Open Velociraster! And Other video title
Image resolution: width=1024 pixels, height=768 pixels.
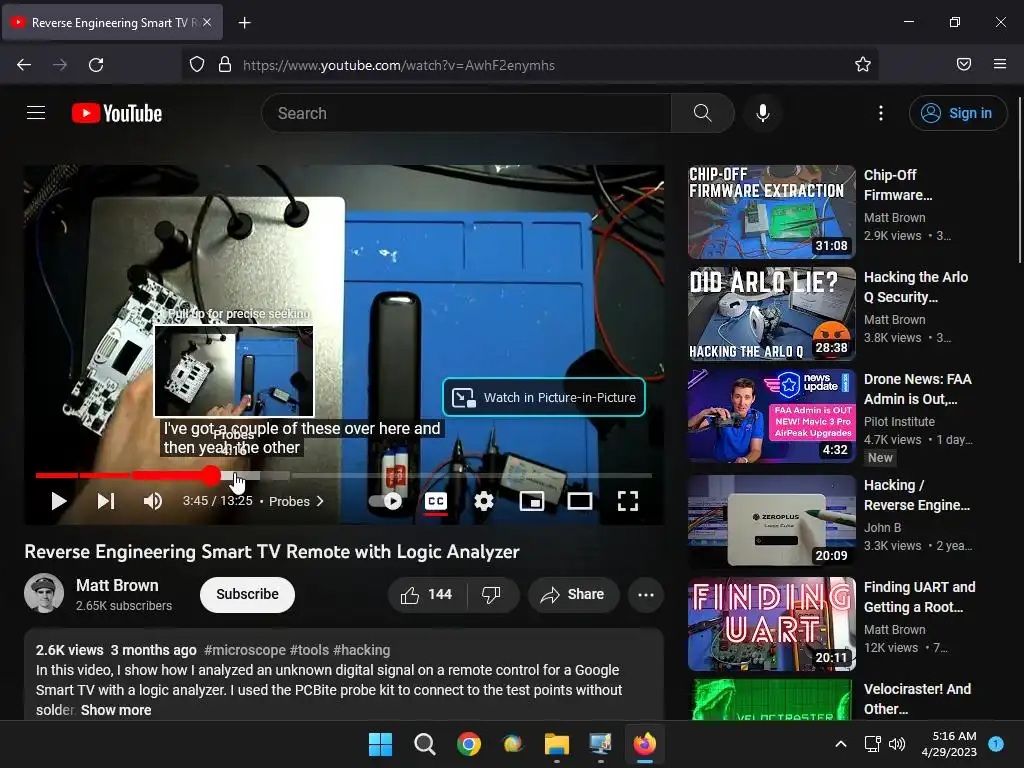click(917, 699)
